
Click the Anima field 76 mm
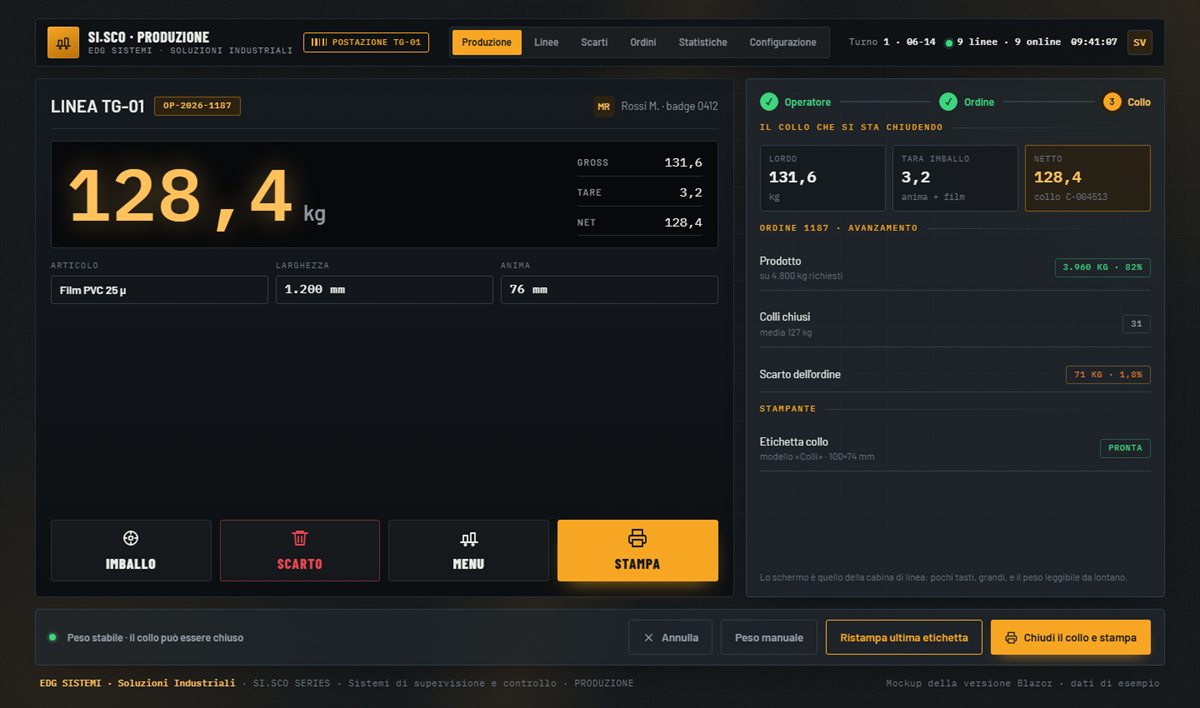[609, 290]
